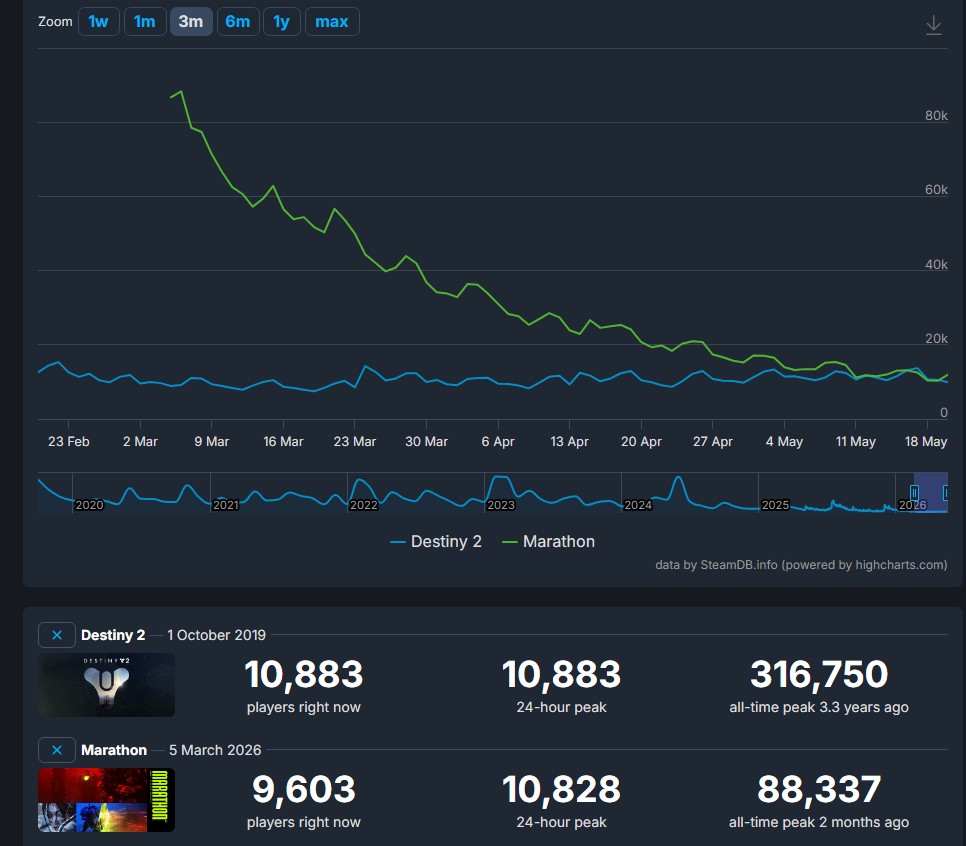Click the 2 Mar x-axis label
Image resolution: width=966 pixels, height=846 pixels.
[140, 442]
